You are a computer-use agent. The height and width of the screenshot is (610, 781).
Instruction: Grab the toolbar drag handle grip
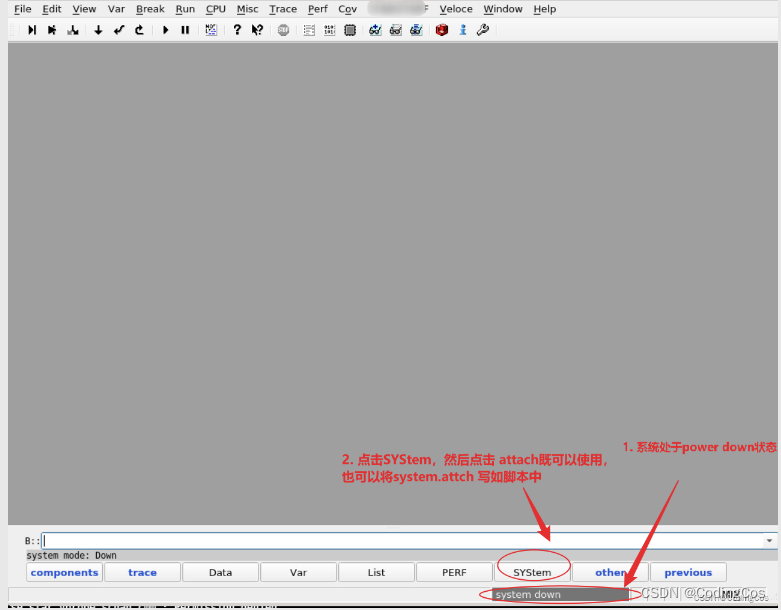point(13,30)
